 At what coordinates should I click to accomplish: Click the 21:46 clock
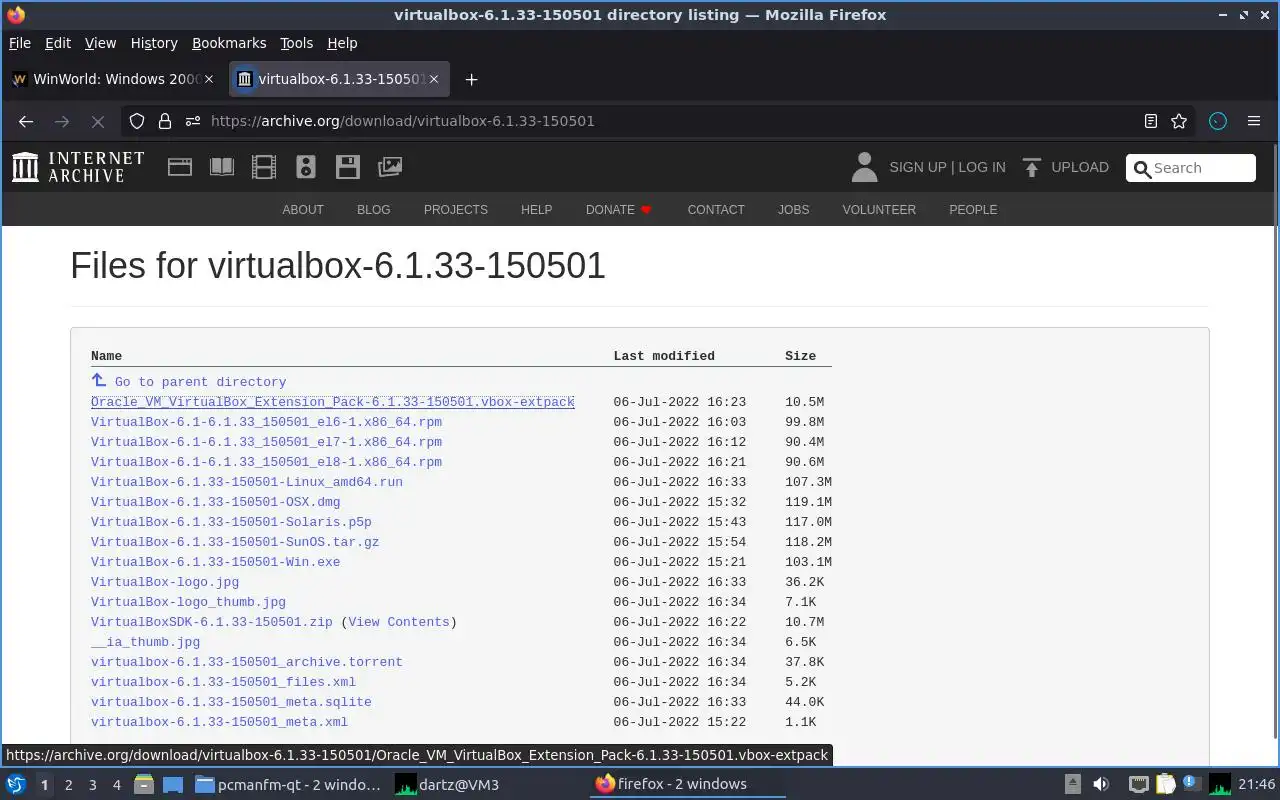coord(1257,785)
